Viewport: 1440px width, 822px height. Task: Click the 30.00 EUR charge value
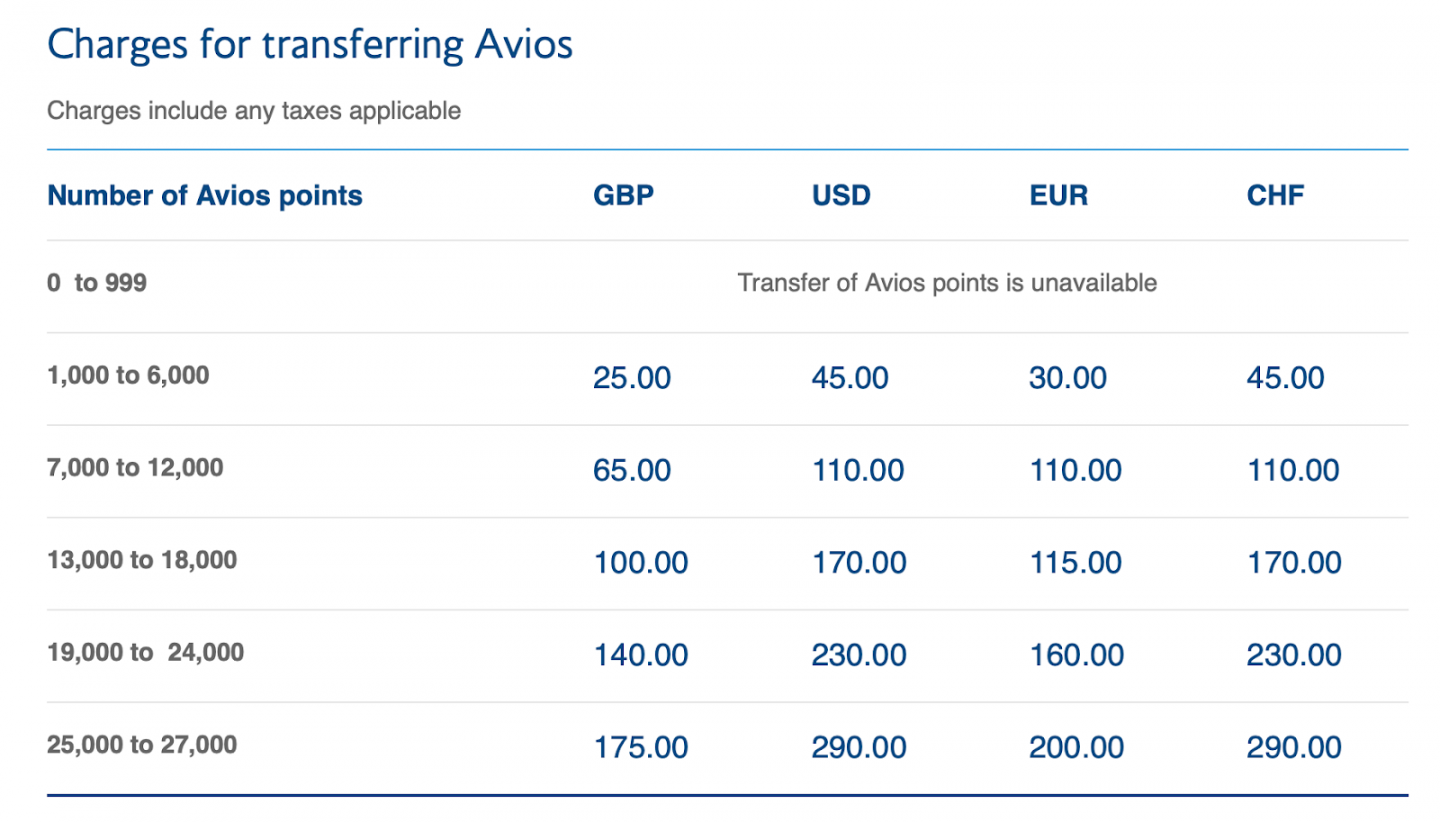(x=1067, y=378)
